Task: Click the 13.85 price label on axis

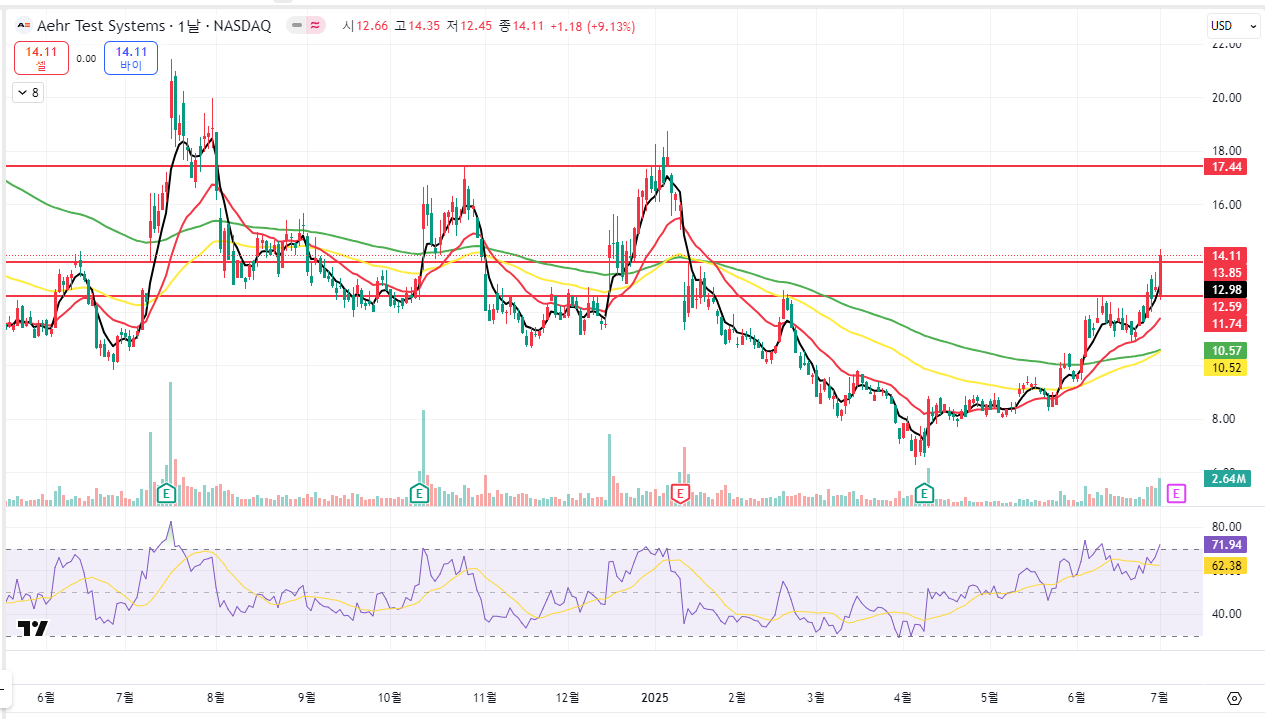Action: click(x=1227, y=272)
